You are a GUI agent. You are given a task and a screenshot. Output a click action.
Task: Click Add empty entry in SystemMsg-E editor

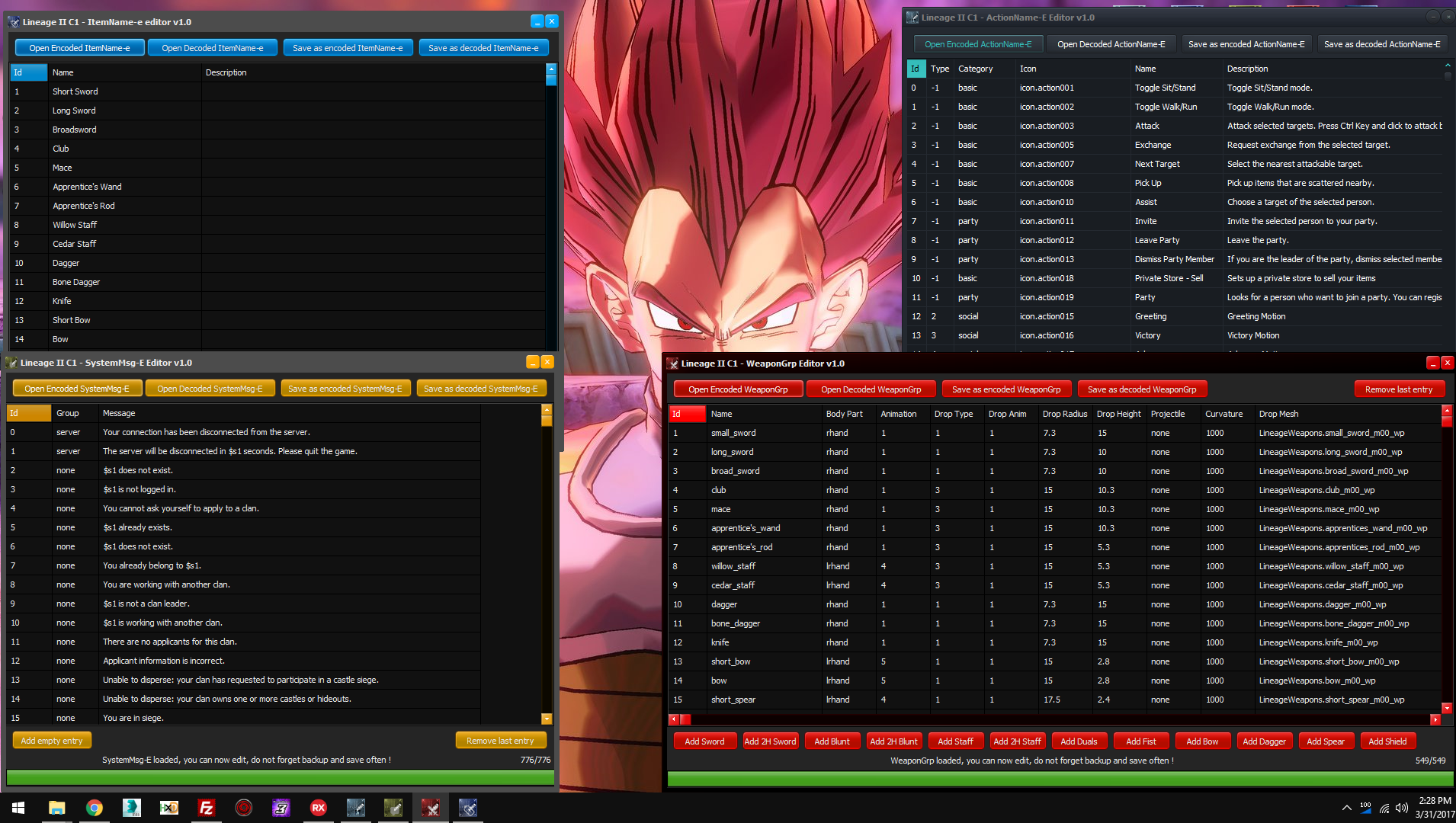click(x=52, y=741)
